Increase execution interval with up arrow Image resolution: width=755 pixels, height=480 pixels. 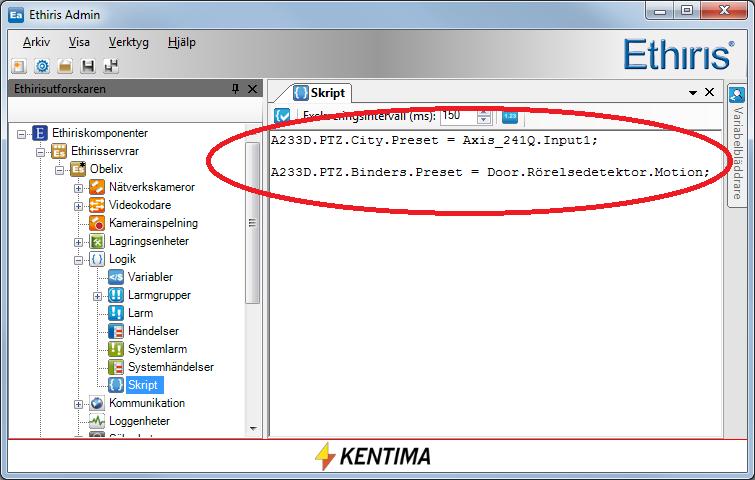[484, 113]
